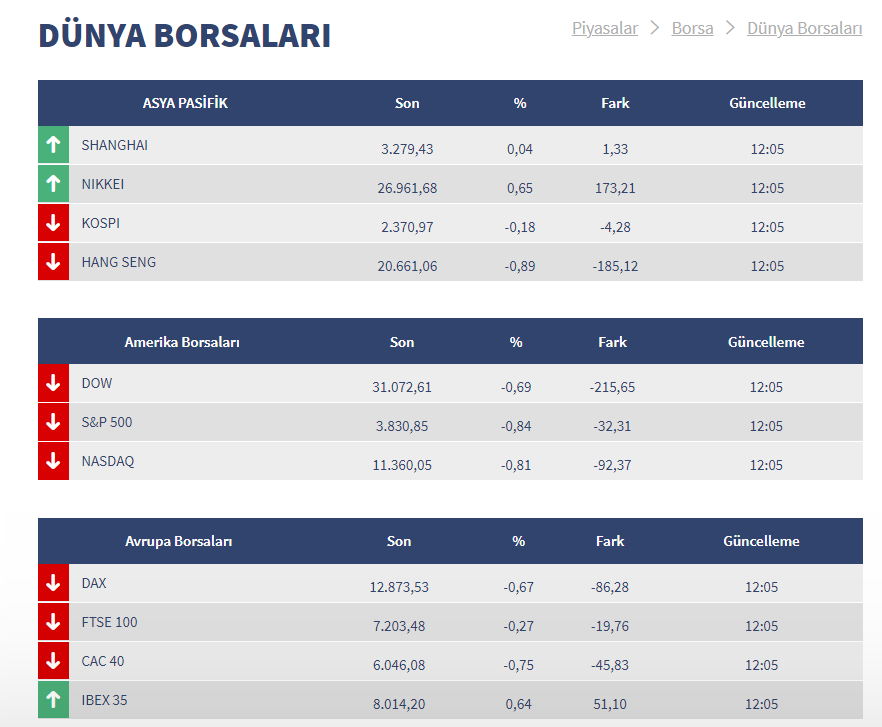Click the Fark column header in America table
The width and height of the screenshot is (882, 727).
tap(612, 342)
